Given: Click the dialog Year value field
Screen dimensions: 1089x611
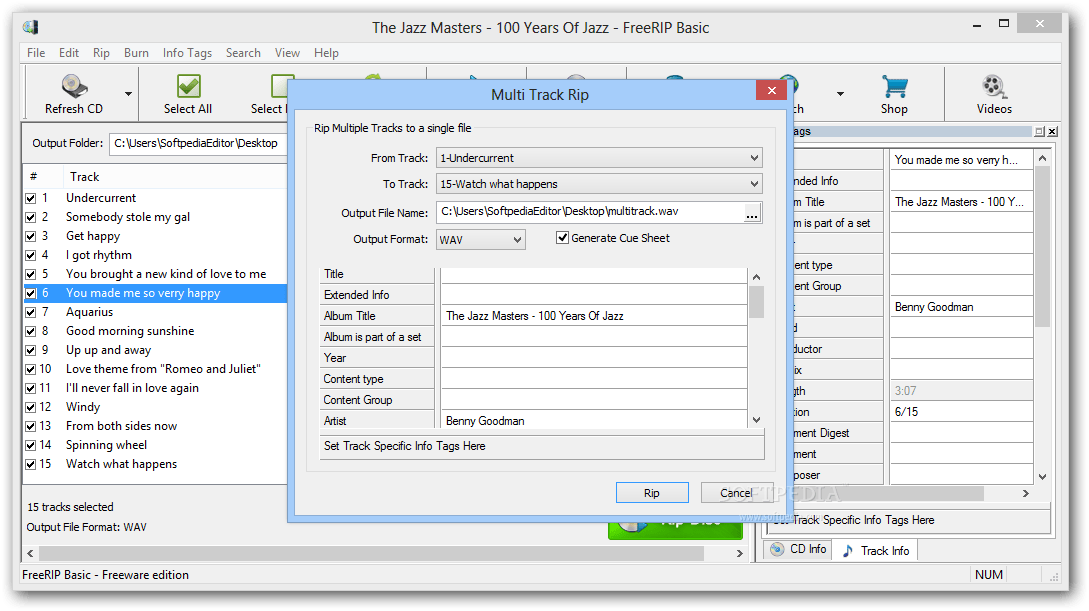Looking at the screenshot, I should (595, 358).
